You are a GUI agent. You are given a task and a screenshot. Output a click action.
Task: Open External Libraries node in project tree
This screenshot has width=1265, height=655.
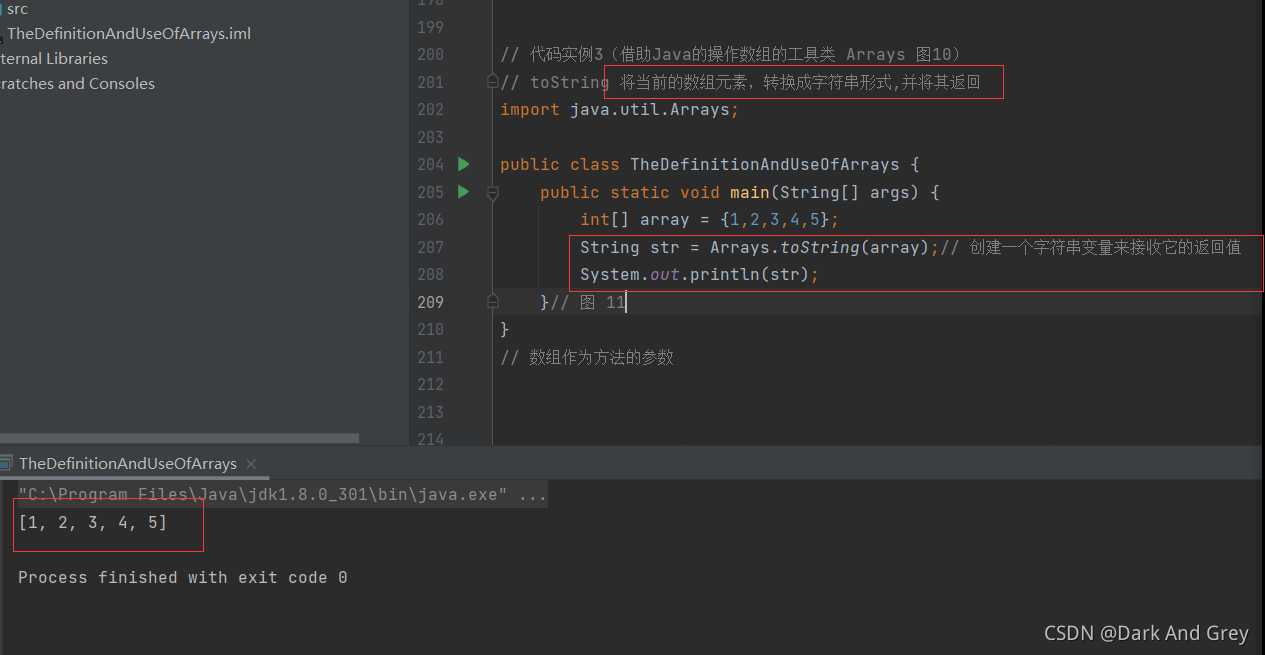pyautogui.click(x=54, y=58)
